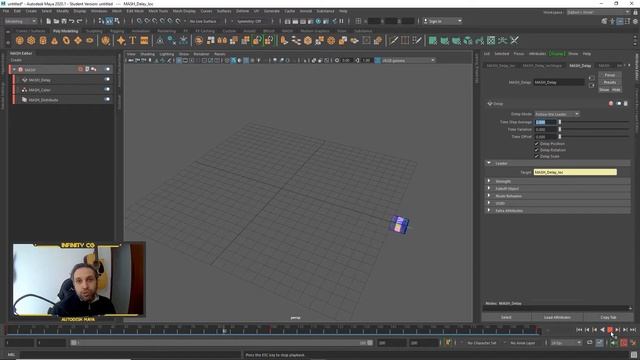This screenshot has width=640, height=360.
Task: Click the Save Scene icon
Action: pyautogui.click(x=64, y=21)
